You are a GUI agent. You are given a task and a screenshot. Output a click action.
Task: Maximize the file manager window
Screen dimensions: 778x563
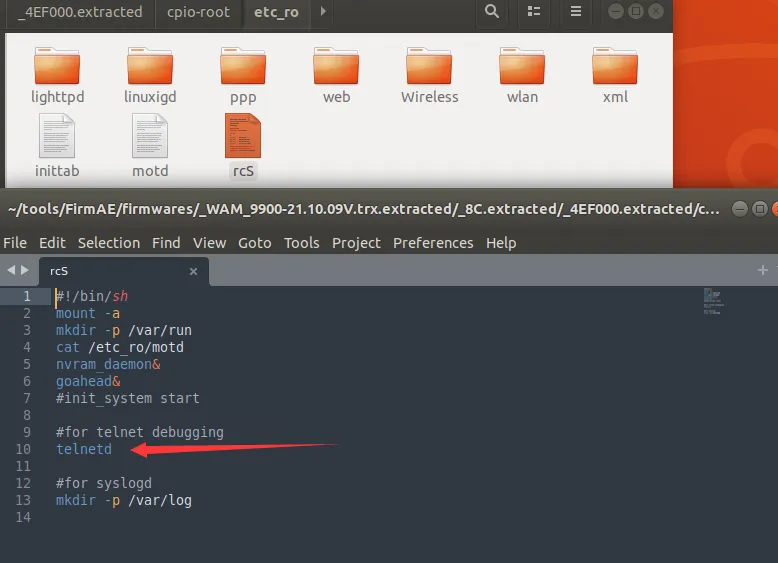click(x=636, y=11)
